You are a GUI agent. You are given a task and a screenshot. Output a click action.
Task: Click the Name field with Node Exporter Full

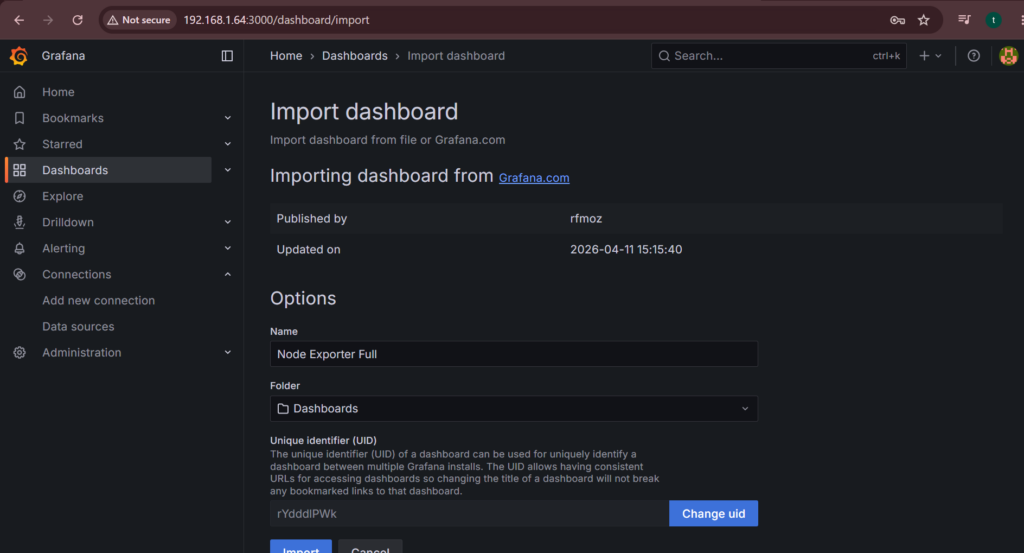[514, 354]
